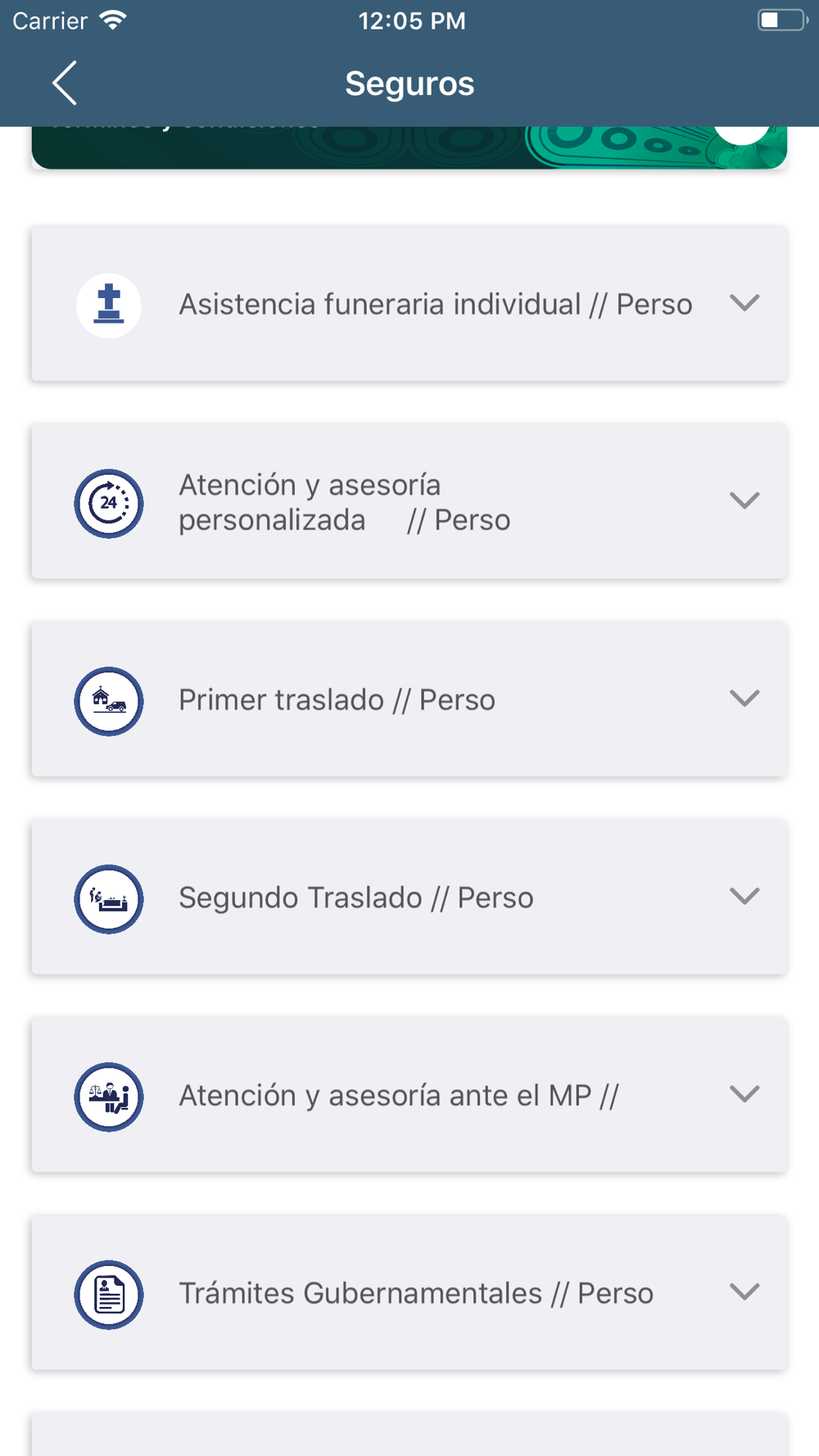The height and width of the screenshot is (1456, 819).
Task: Expand Asistencia funeraria individual chevron
Action: click(744, 303)
